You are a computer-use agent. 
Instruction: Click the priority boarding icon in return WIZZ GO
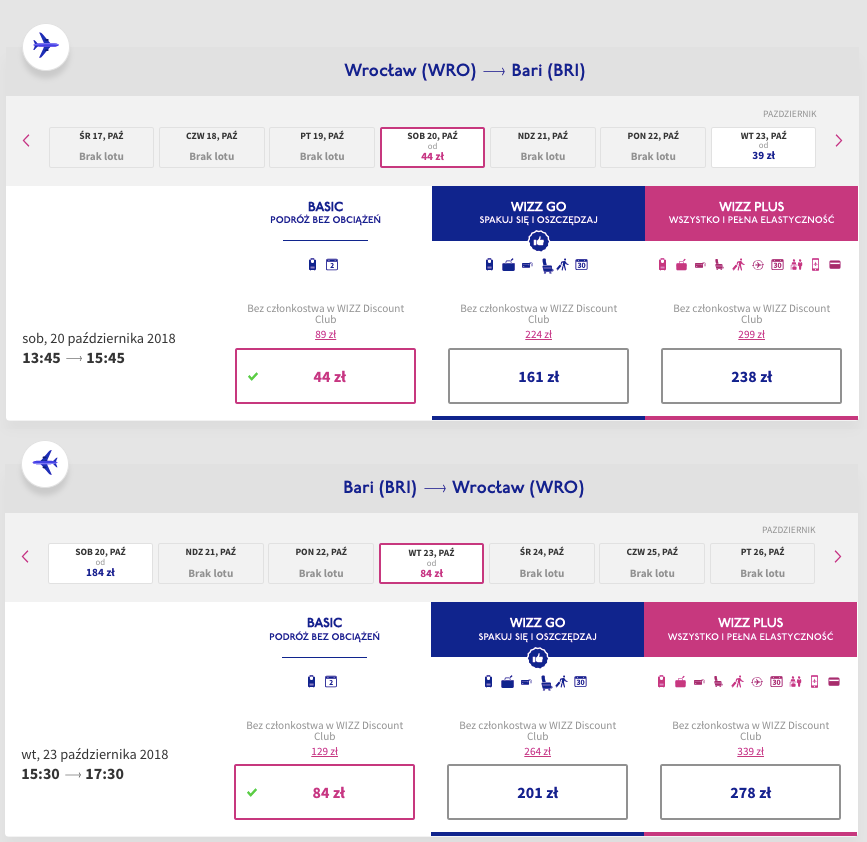point(561,682)
